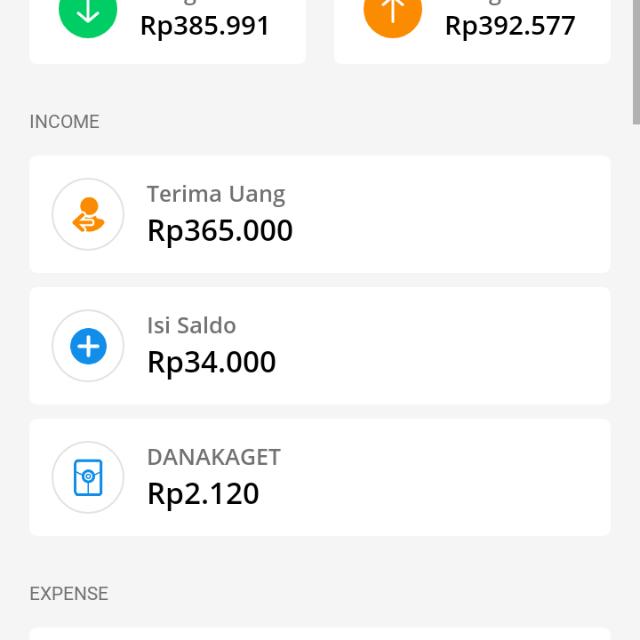Click the scrollbar thumb on the right edge
Viewport: 640px width, 640px height.
(636, 60)
